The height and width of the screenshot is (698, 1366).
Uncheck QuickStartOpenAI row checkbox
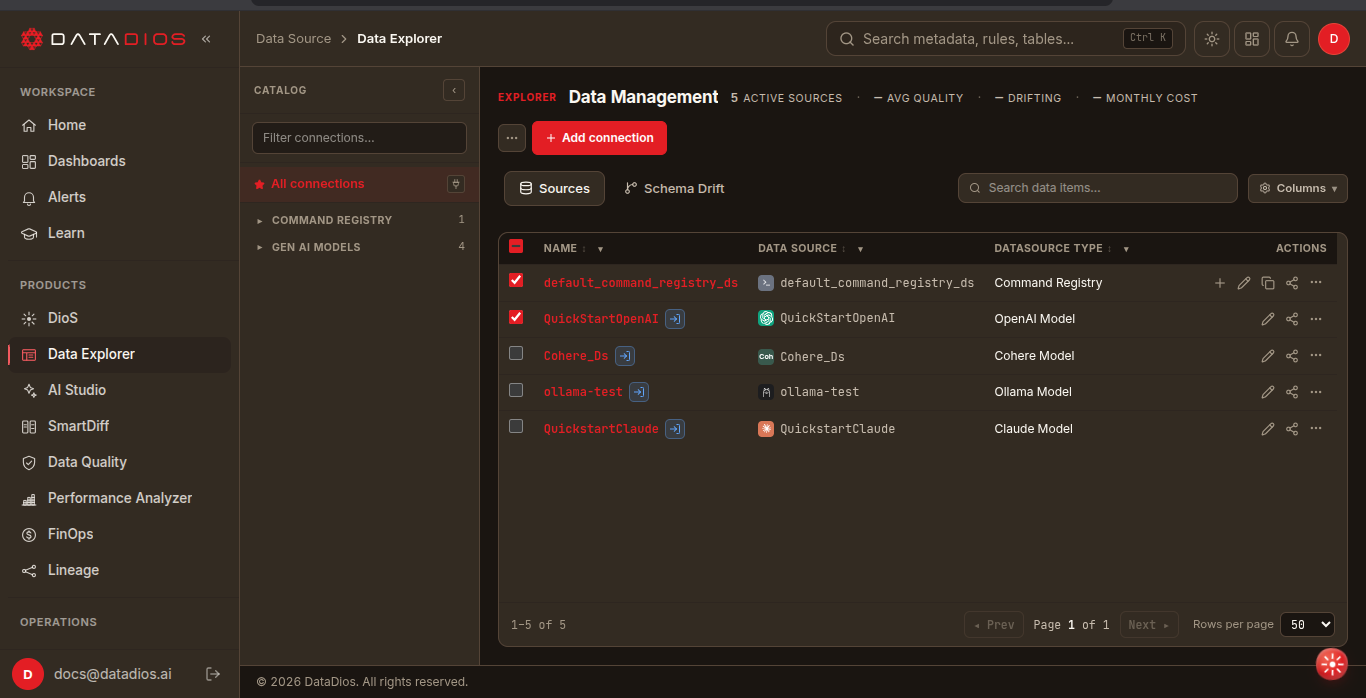516,317
